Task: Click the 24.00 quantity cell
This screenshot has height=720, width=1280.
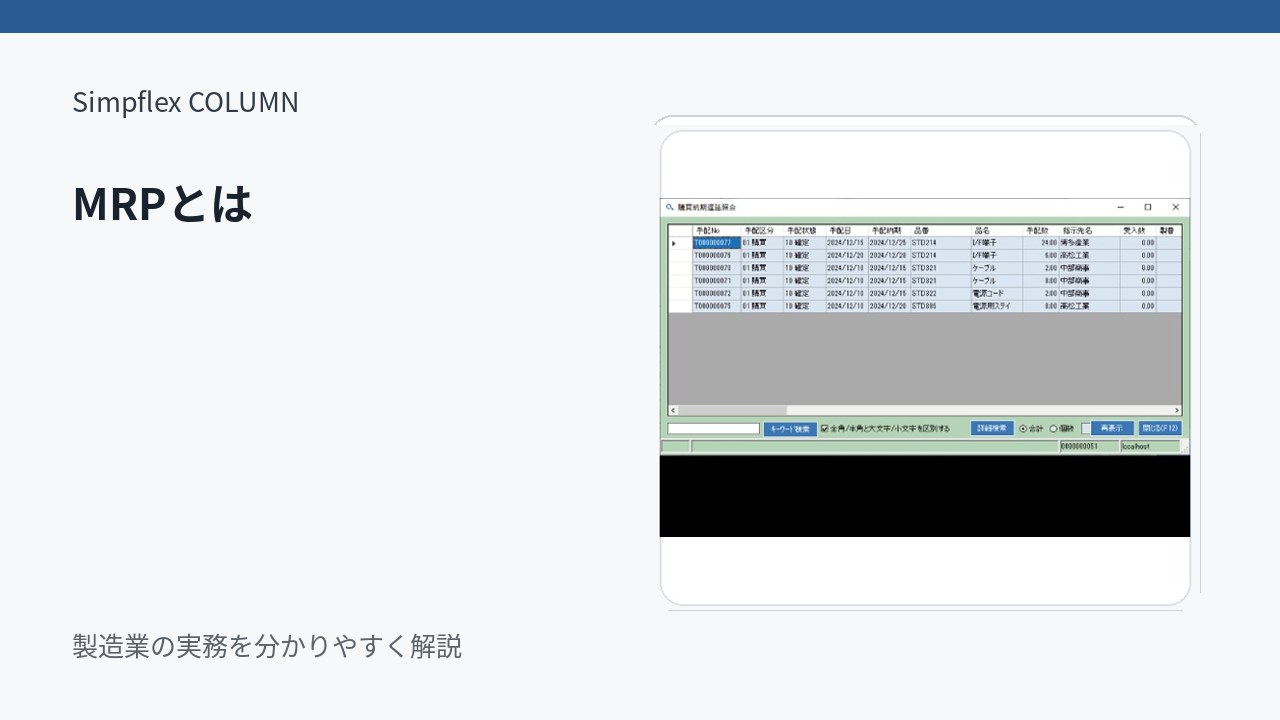Action: (x=1040, y=243)
